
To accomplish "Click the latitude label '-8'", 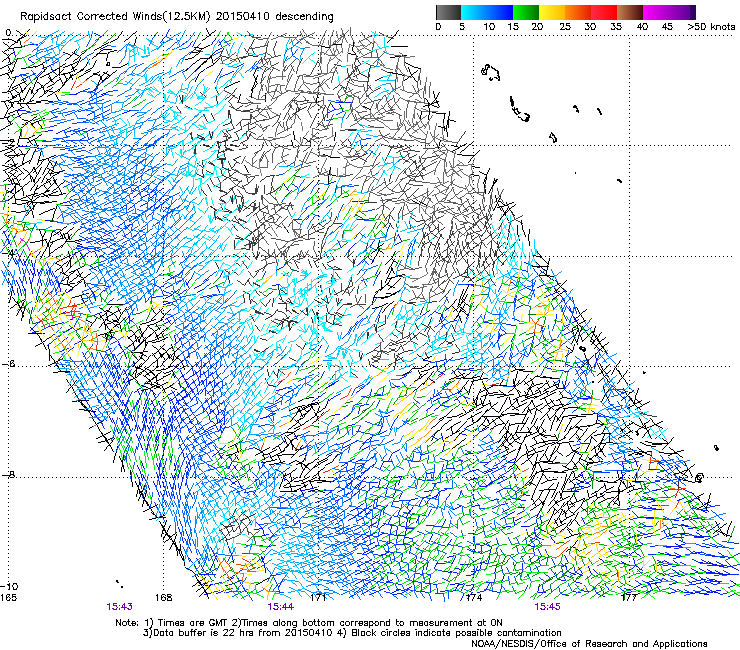I will (8, 475).
